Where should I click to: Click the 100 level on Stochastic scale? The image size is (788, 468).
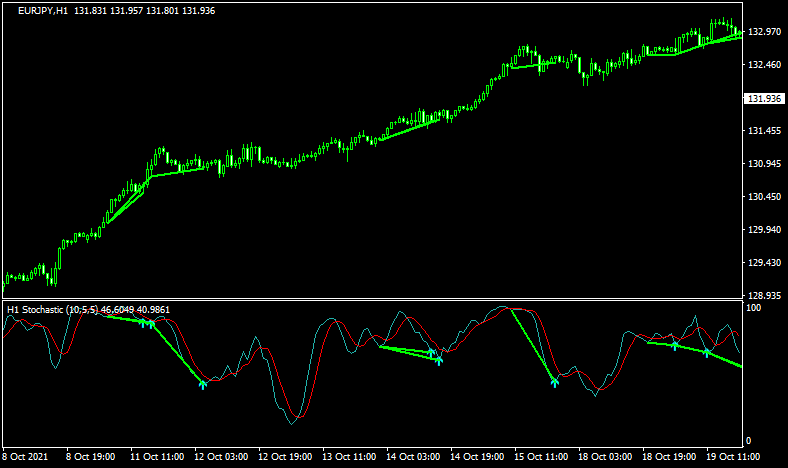755,309
